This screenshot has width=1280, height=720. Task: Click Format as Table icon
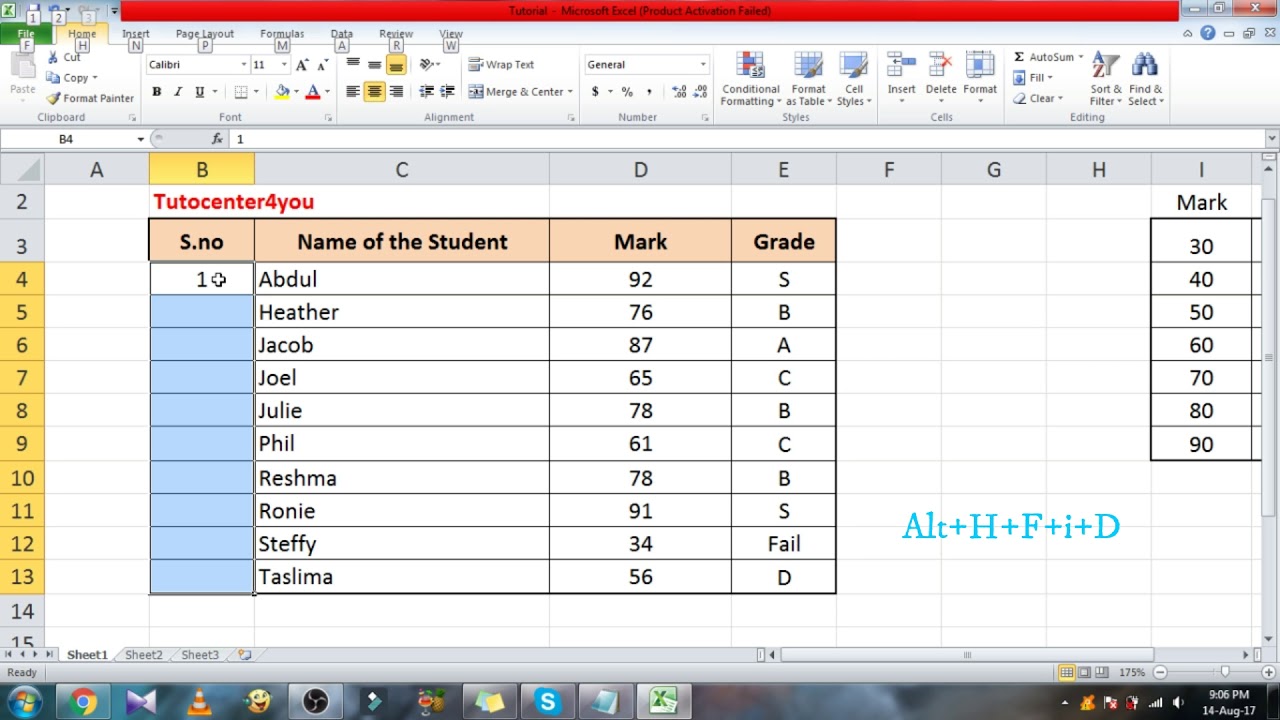tap(808, 79)
